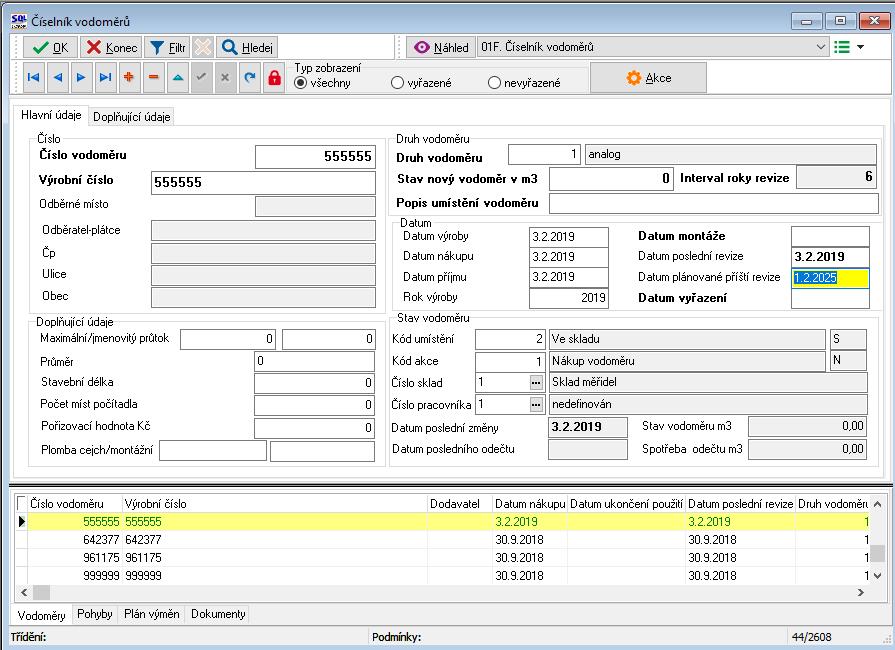
Task: Click the grid vertical scrollbar up arrow
Action: [877, 504]
